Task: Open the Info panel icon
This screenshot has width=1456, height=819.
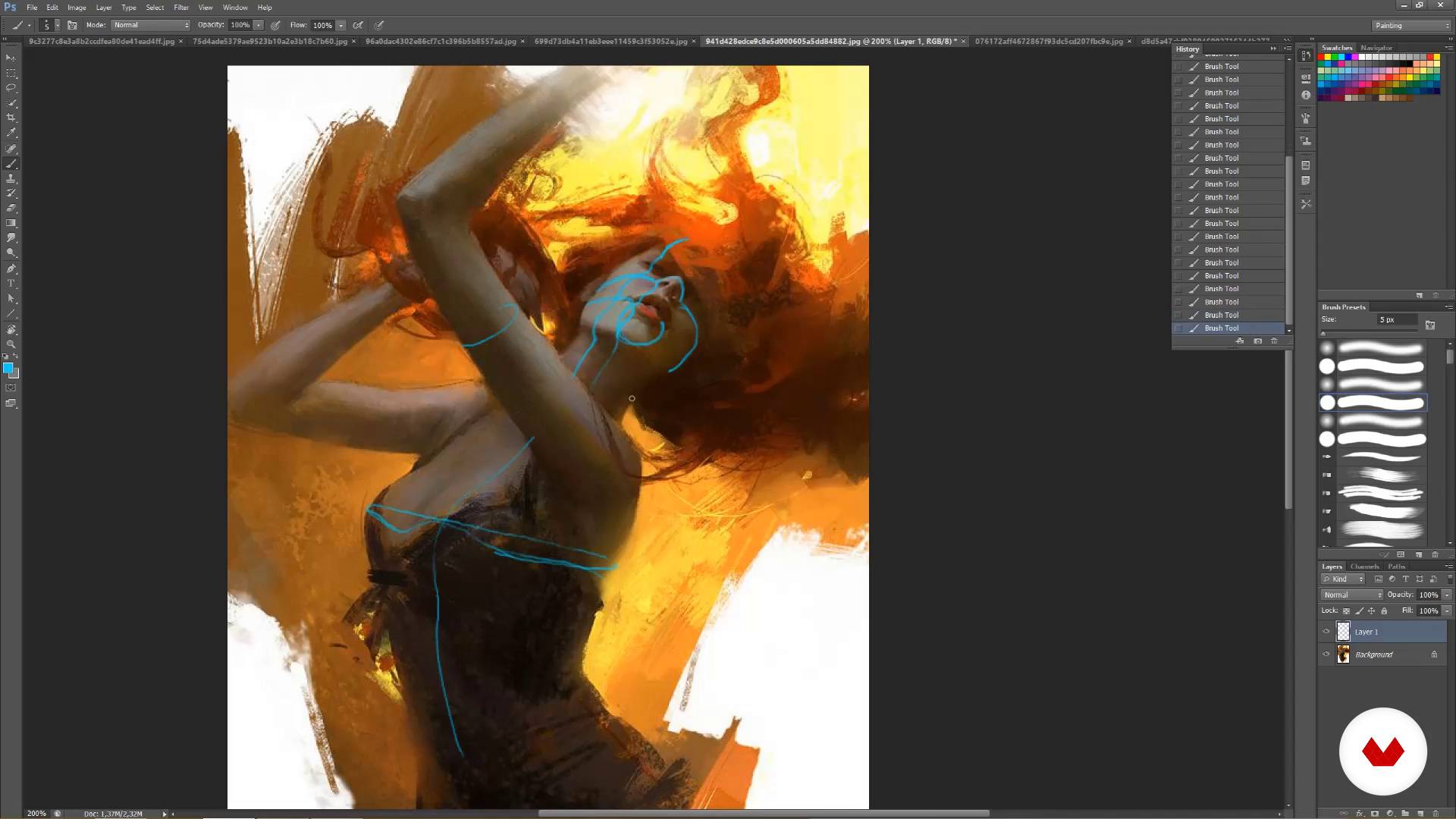Action: pos(1305,95)
